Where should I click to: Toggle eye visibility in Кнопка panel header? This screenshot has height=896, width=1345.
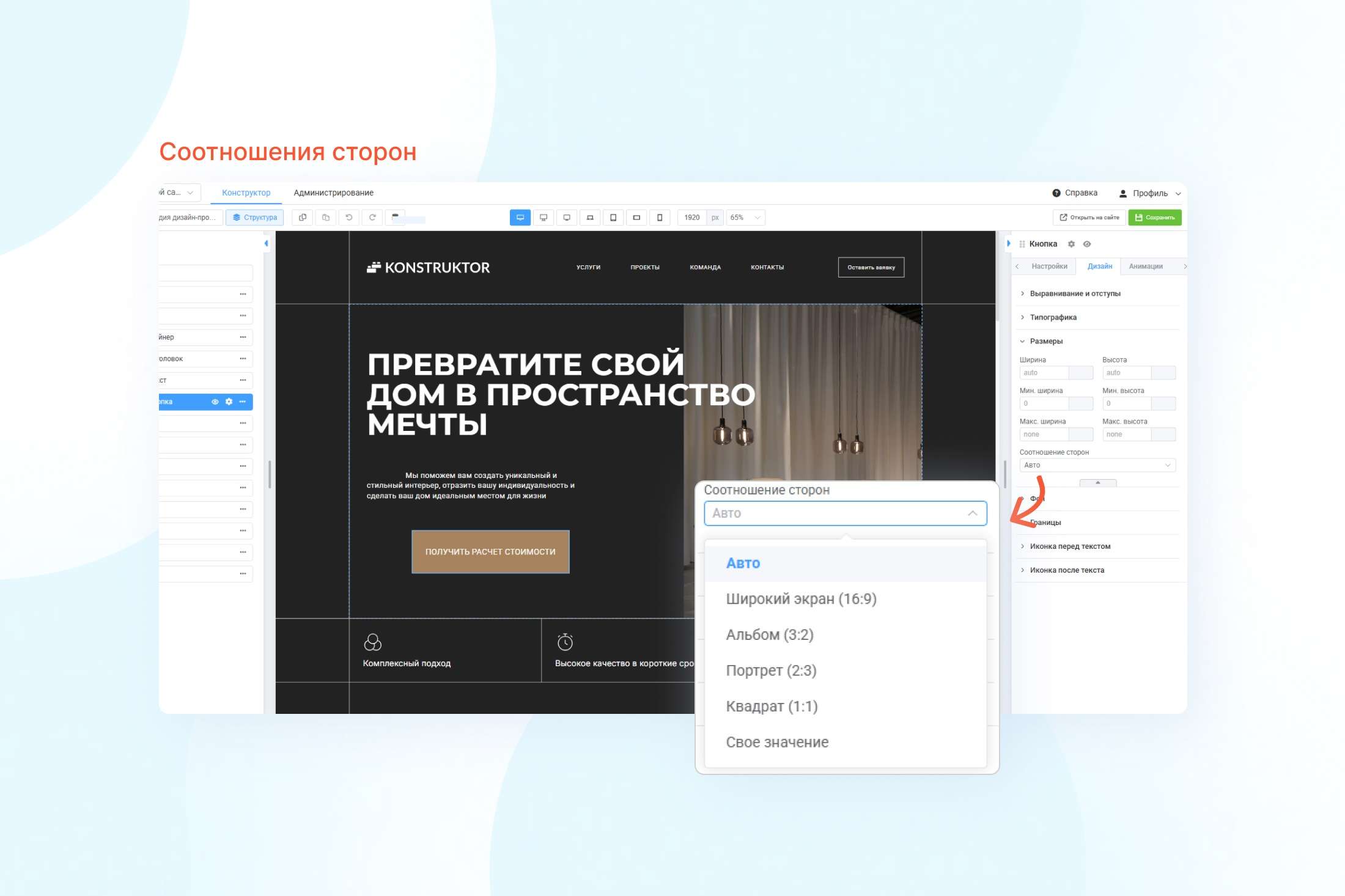click(x=1087, y=244)
